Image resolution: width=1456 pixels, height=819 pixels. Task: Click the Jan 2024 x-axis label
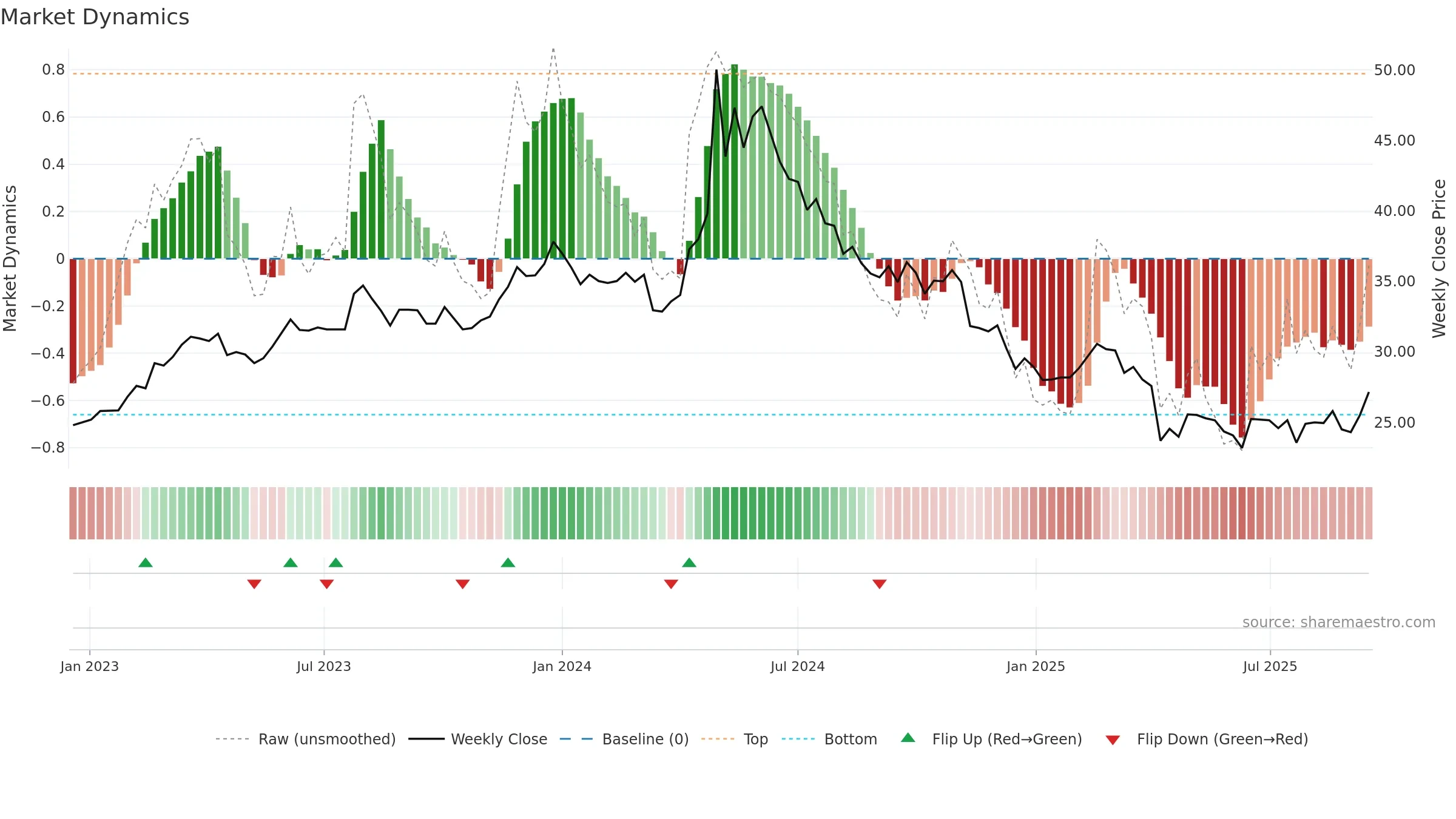coord(562,666)
